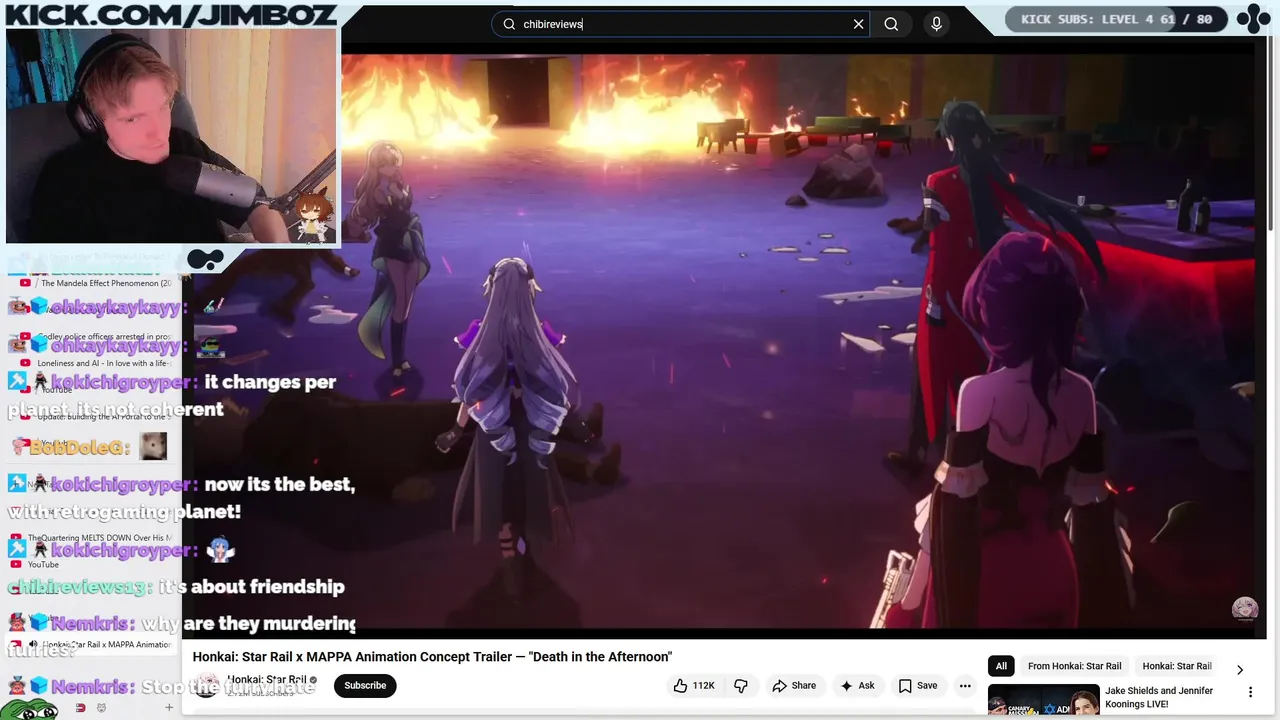
Task: Click the video title 'Death in the Afternoon'
Action: click(x=432, y=657)
